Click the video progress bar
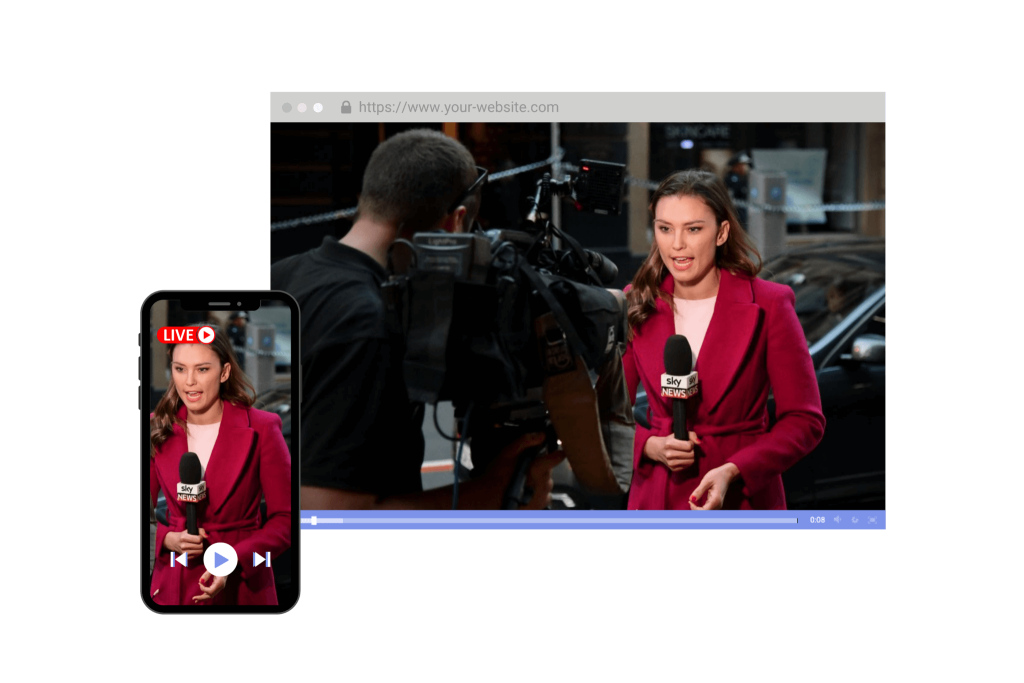 tap(549, 520)
